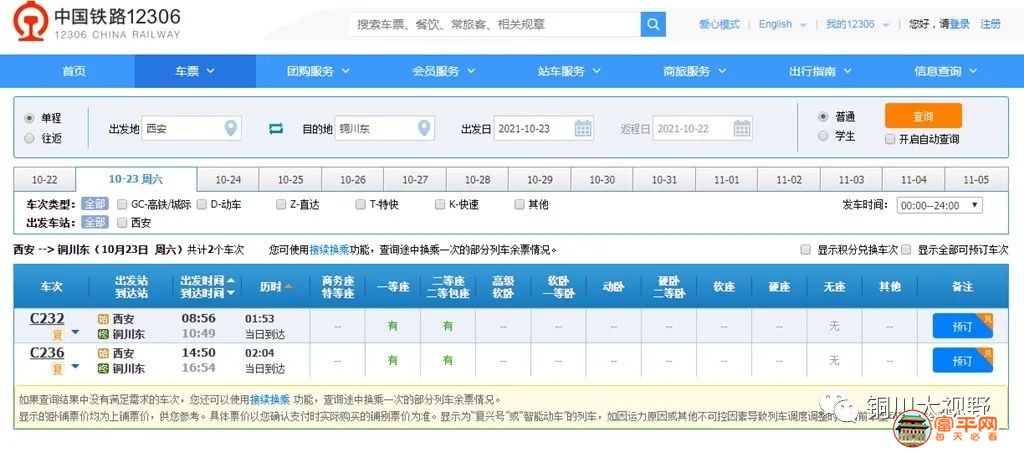
Task: Switch to the 11-05 date tab
Action: (976, 180)
